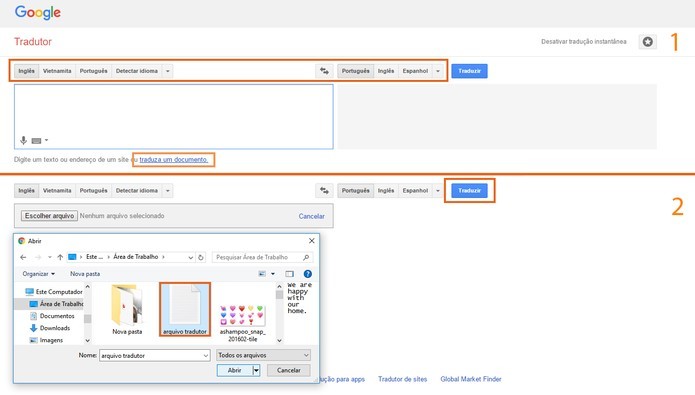Viewport: 695px width, 395px height.
Task: Click the navigation tree scrollbar down arrow
Action: click(88, 340)
